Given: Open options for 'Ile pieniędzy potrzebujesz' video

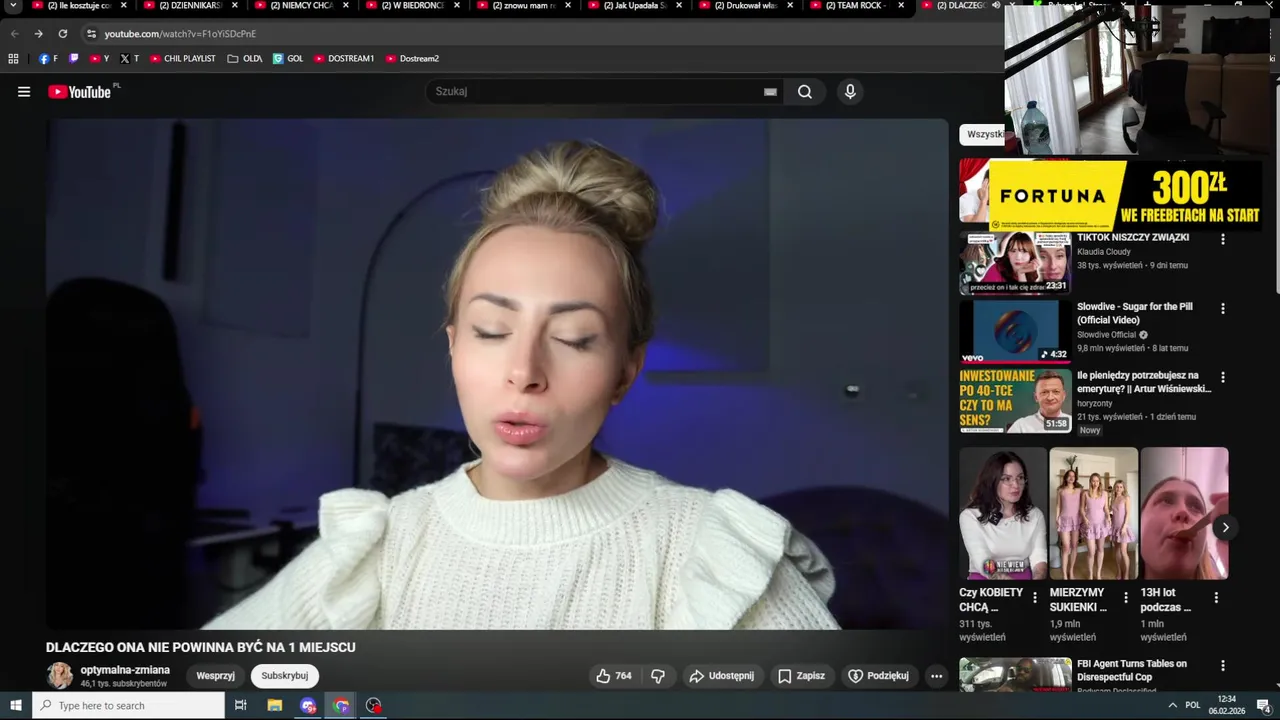Looking at the screenshot, I should click(1222, 378).
